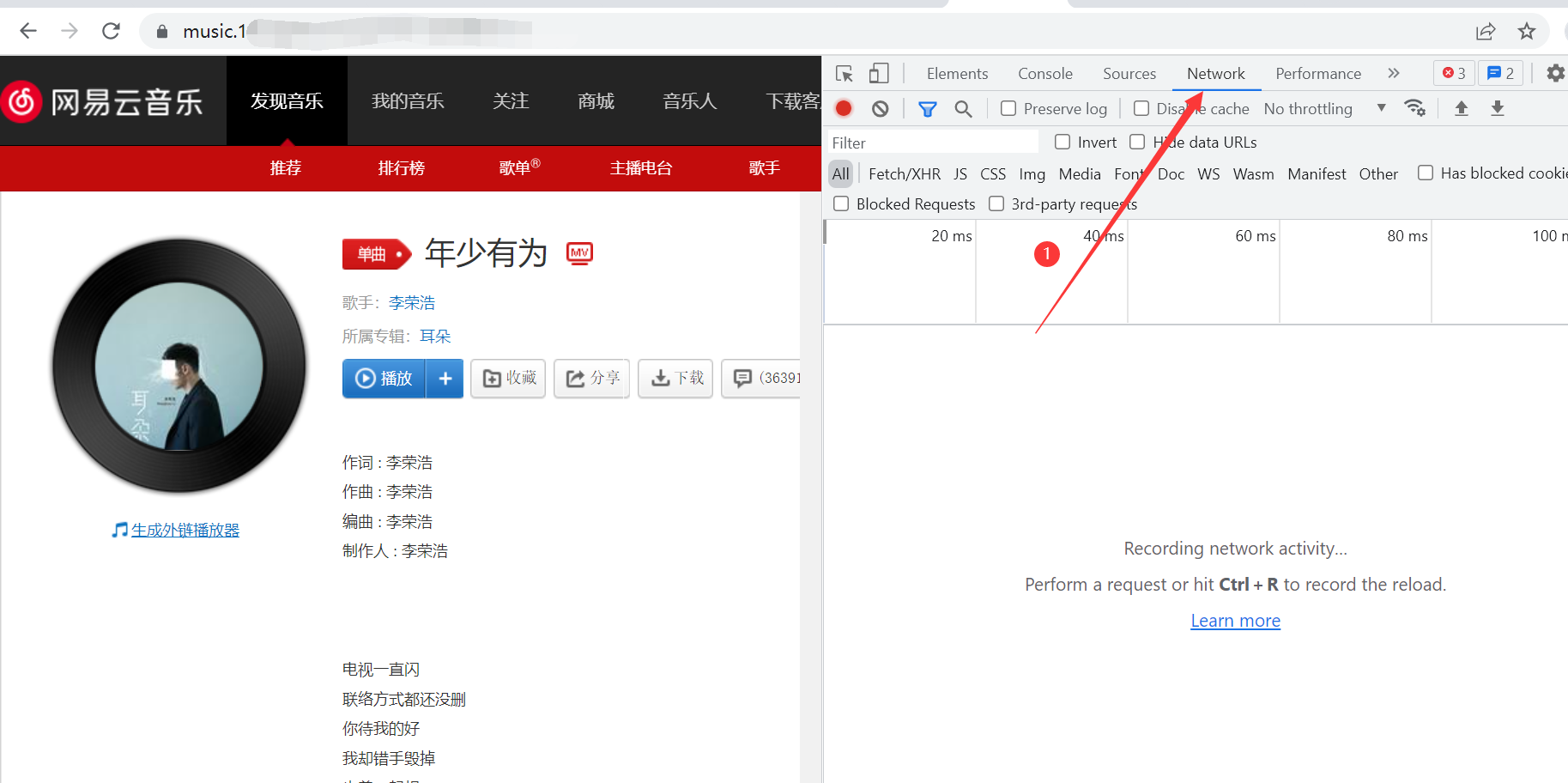
Task: Share this page via share icon
Action: click(1486, 32)
